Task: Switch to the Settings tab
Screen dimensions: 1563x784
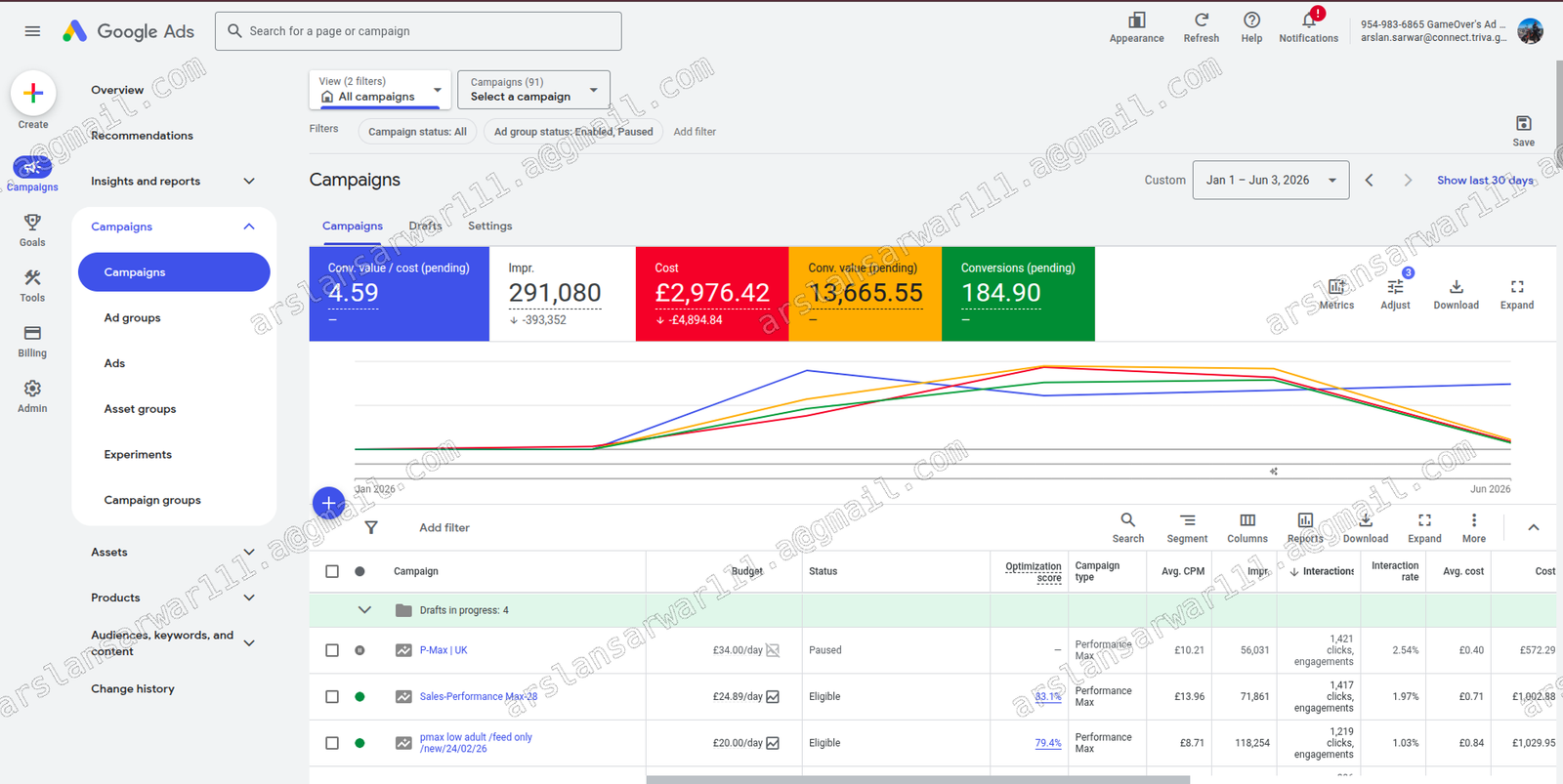Action: [x=489, y=226]
